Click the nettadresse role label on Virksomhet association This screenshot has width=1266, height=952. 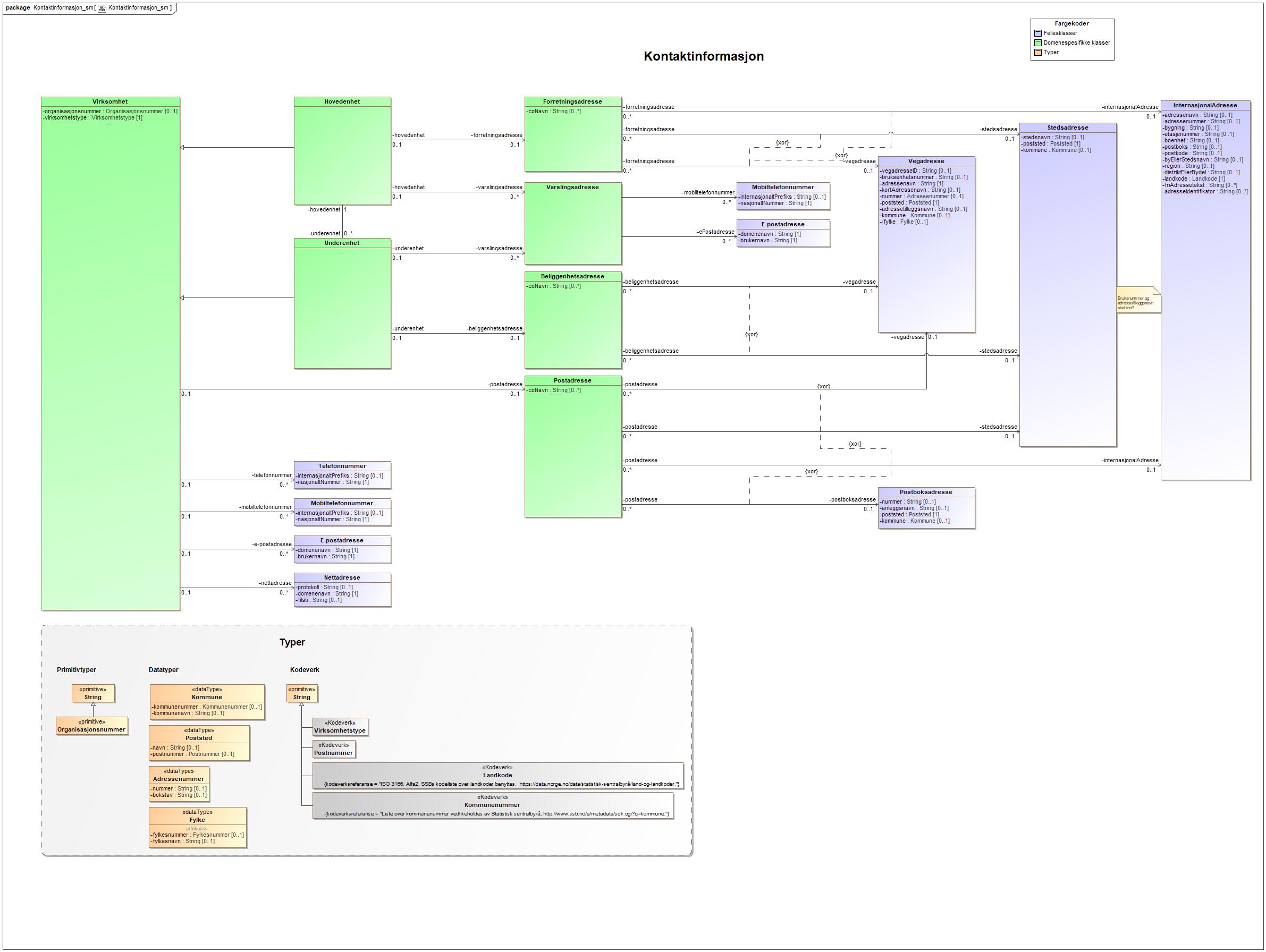(x=275, y=583)
